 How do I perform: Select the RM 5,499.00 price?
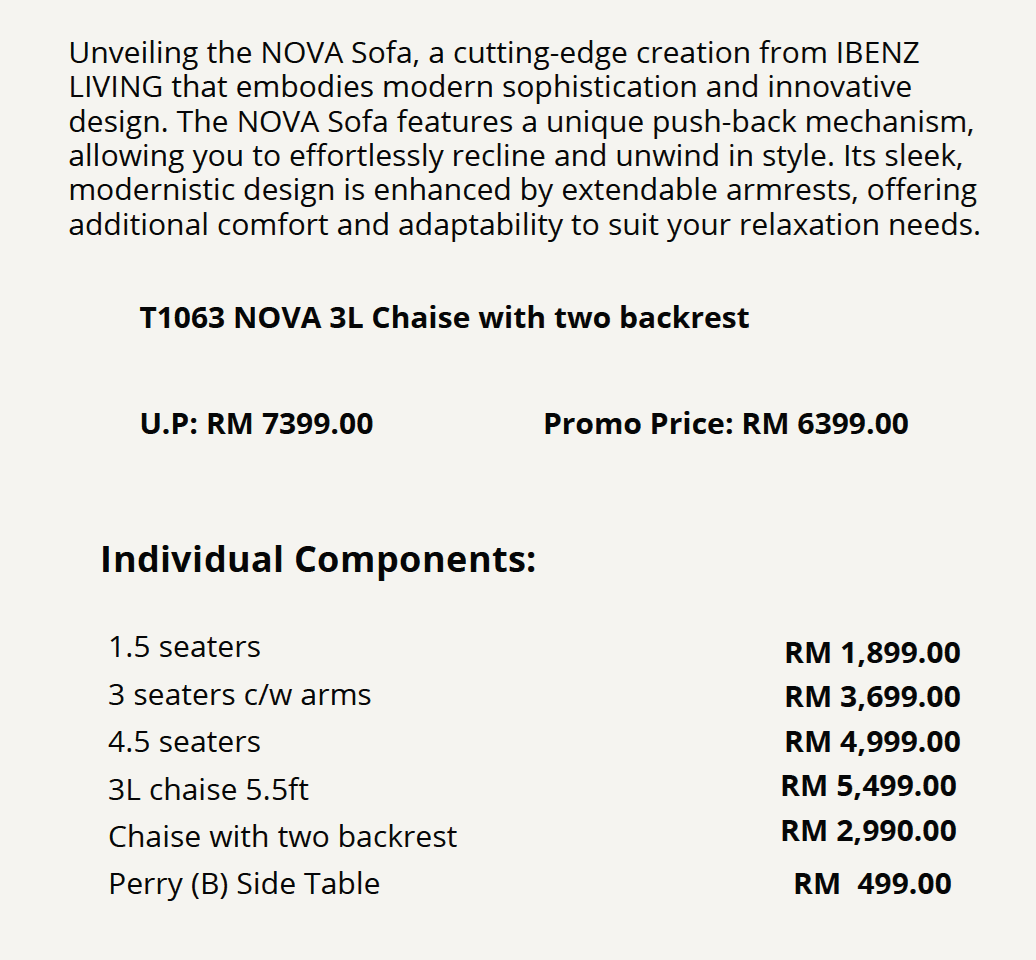pyautogui.click(x=868, y=786)
